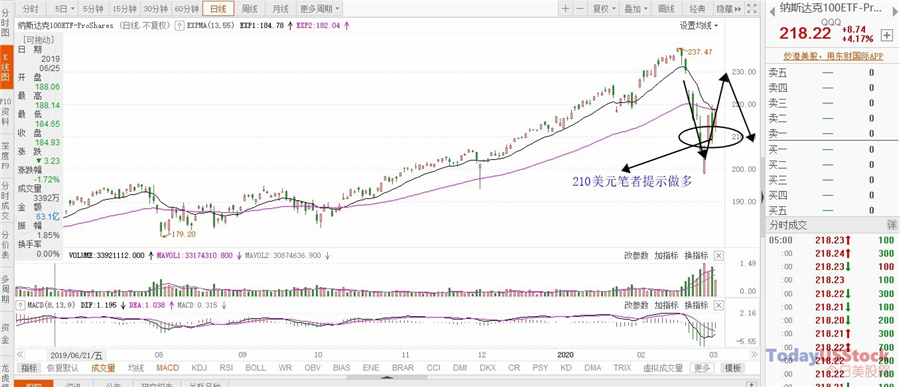Select the RSI indicator
Viewport: 900px width, 387px height.
coord(227,368)
